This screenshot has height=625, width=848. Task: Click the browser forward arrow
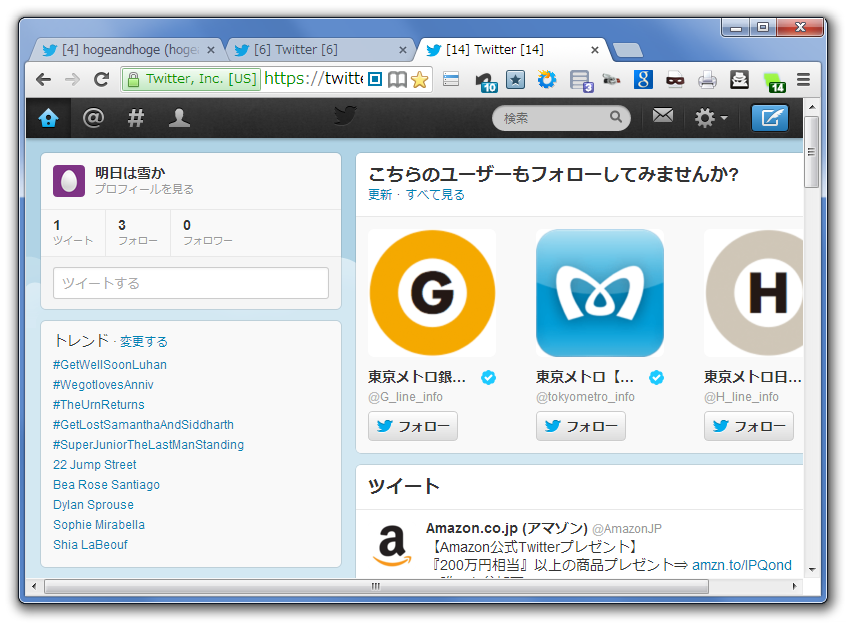(x=72, y=79)
